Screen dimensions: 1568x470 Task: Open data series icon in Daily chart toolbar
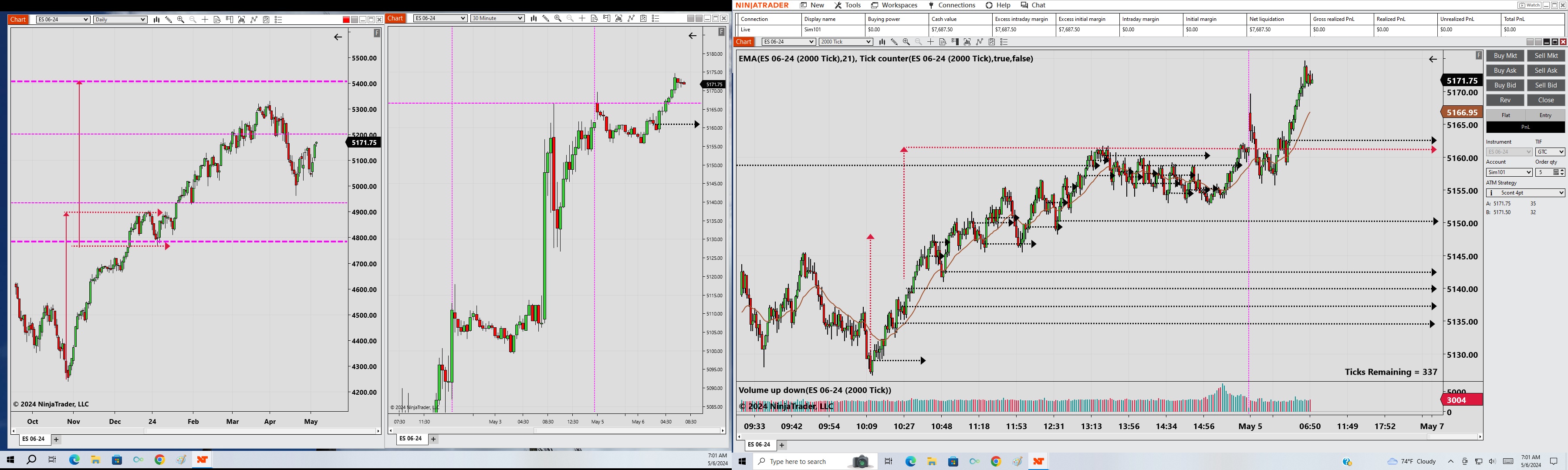[242, 20]
